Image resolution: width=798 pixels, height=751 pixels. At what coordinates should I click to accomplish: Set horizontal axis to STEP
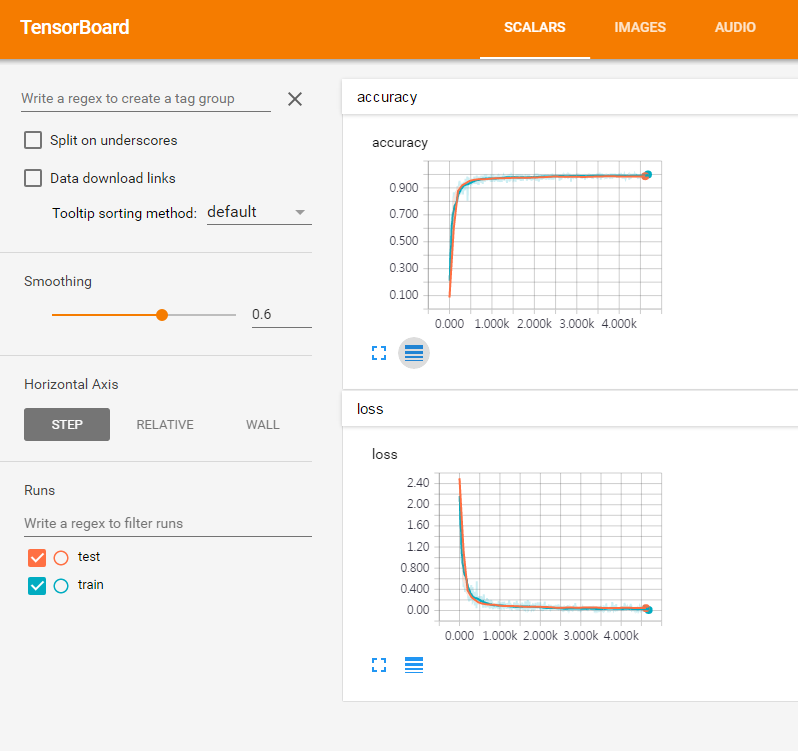point(67,424)
